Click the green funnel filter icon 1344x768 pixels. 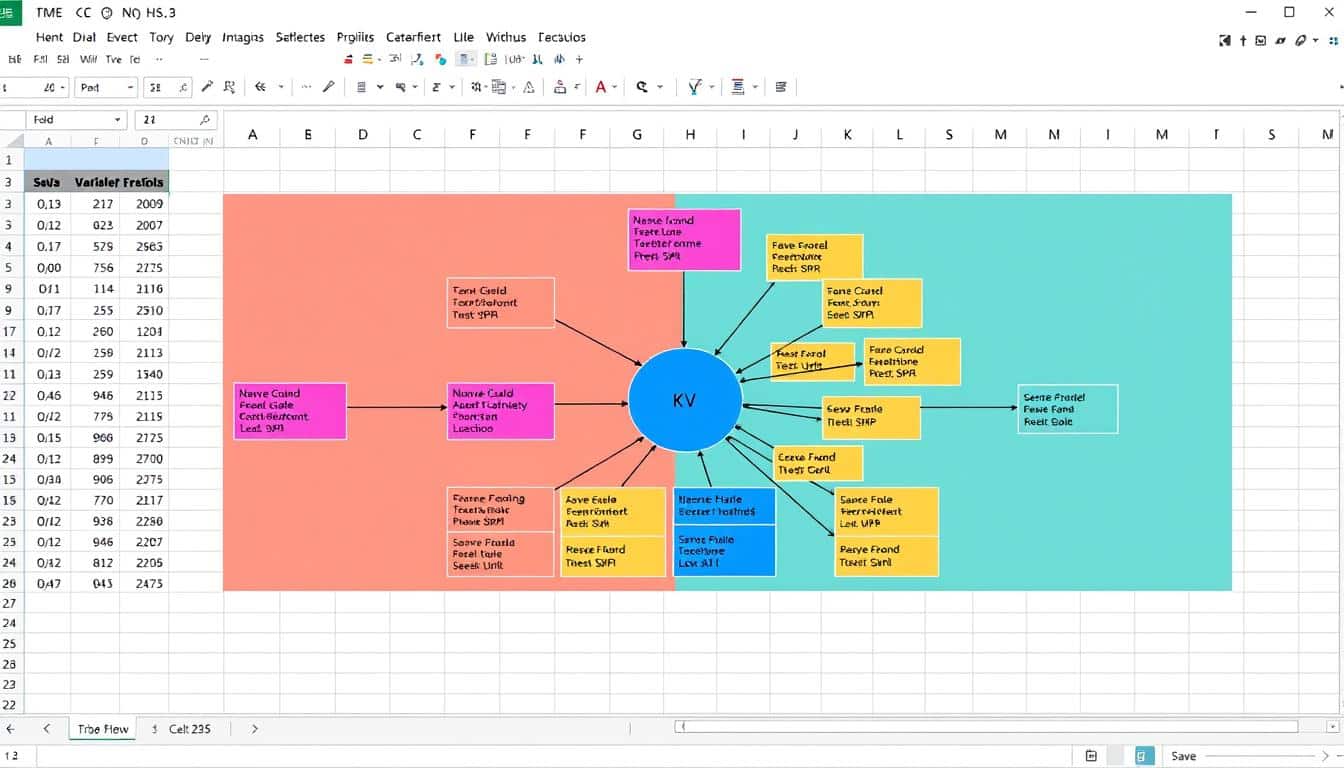tap(695, 87)
